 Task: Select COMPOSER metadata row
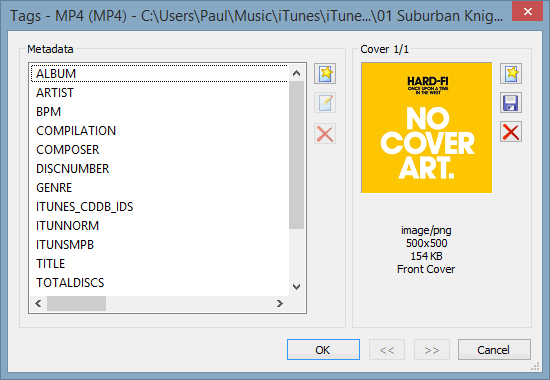[159, 149]
